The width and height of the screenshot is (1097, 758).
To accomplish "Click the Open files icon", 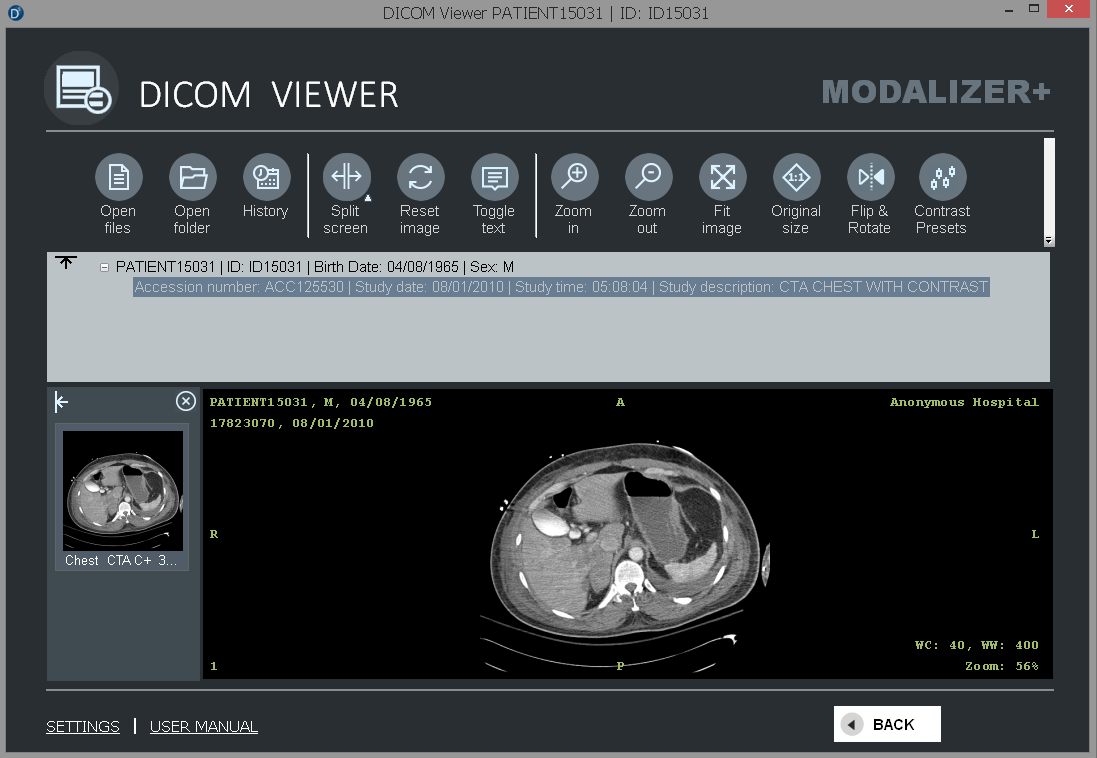I will pyautogui.click(x=118, y=179).
